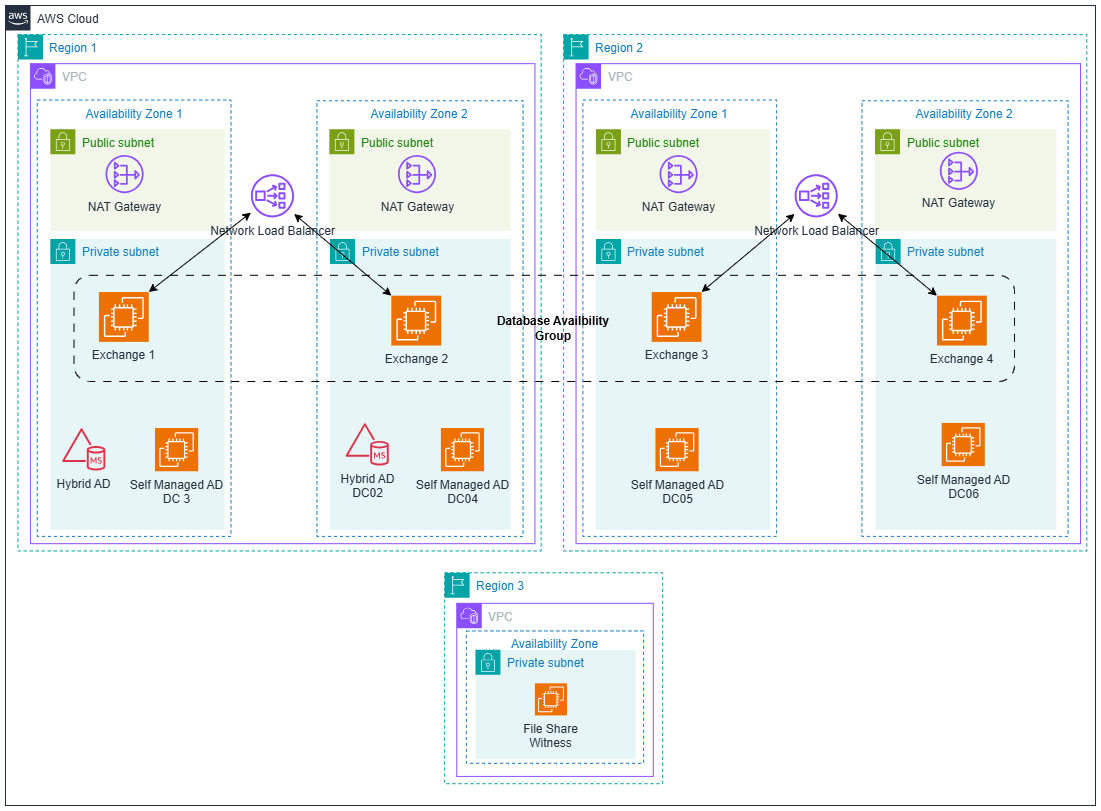This screenshot has height=811, width=1101.
Task: Click the Exchange 3 instance icon
Action: (x=677, y=315)
